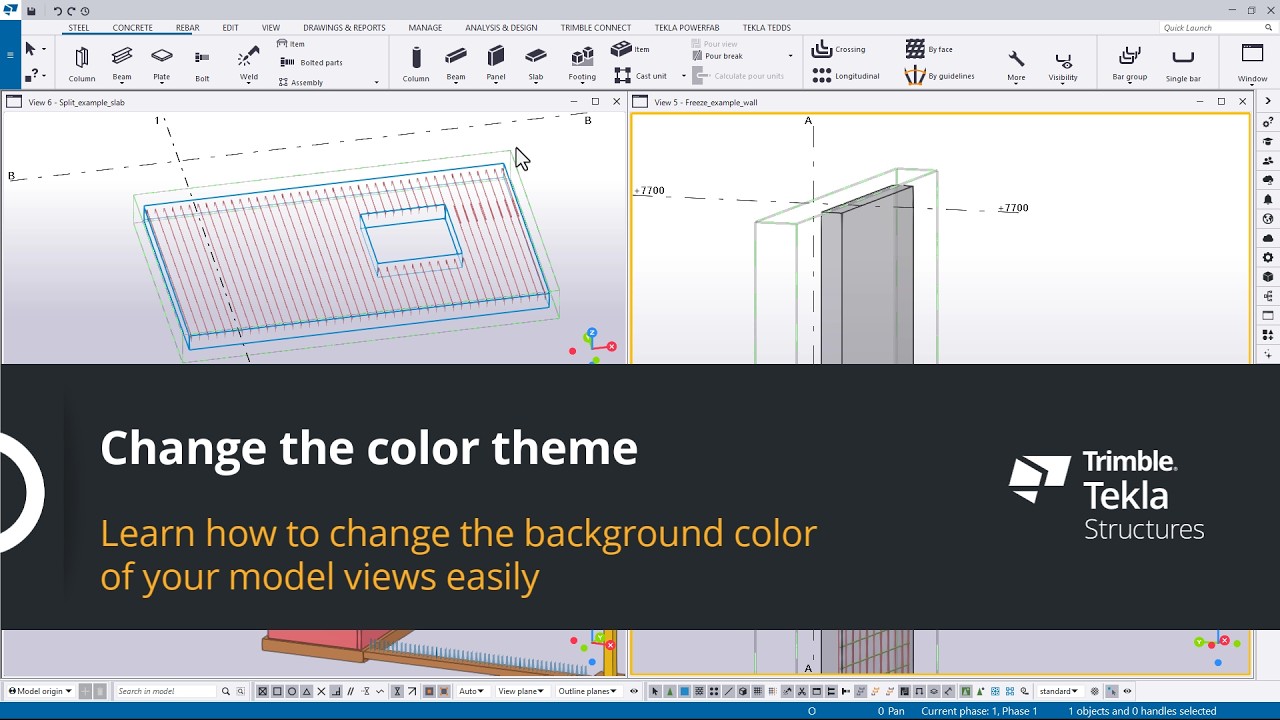1280x720 pixels.
Task: Toggle the eye icon at toolbar end
Action: tap(1127, 691)
